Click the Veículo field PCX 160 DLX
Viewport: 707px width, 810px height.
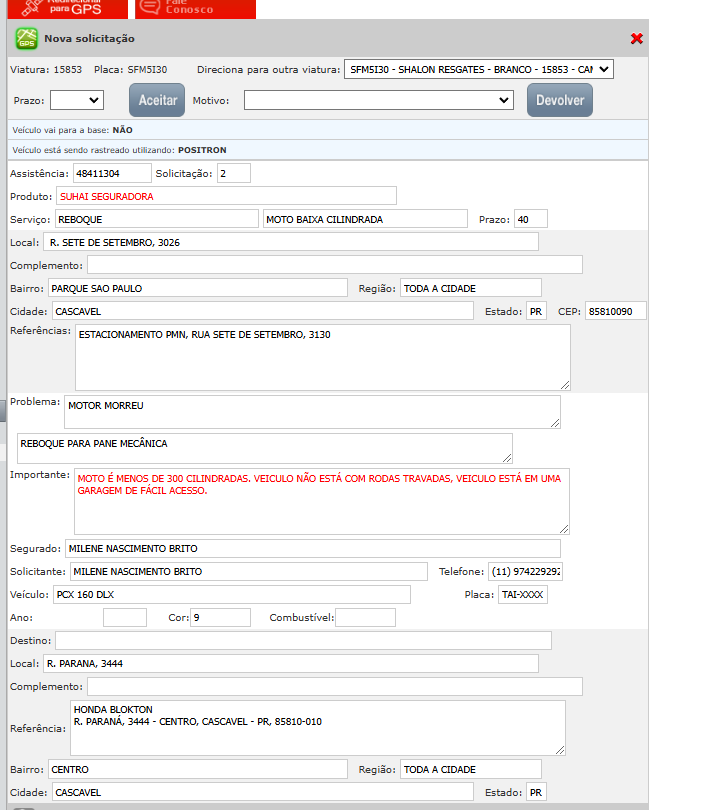click(232, 594)
